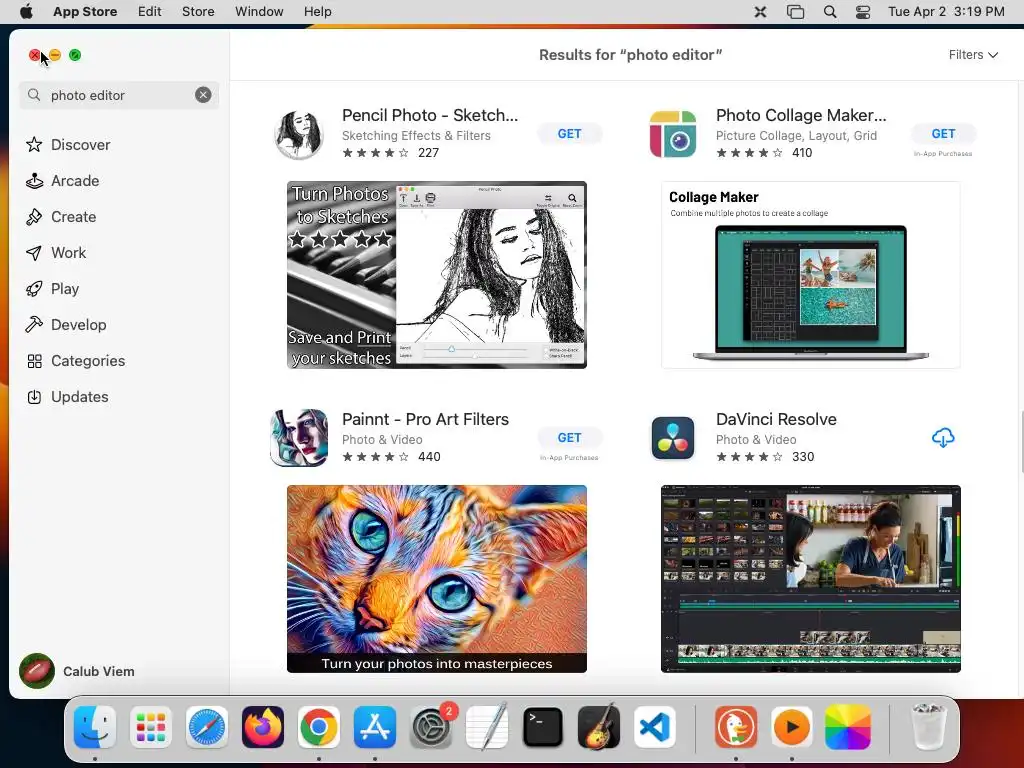Open DaVinci Resolve app icon
Screen dimensions: 1024x768
click(673, 438)
